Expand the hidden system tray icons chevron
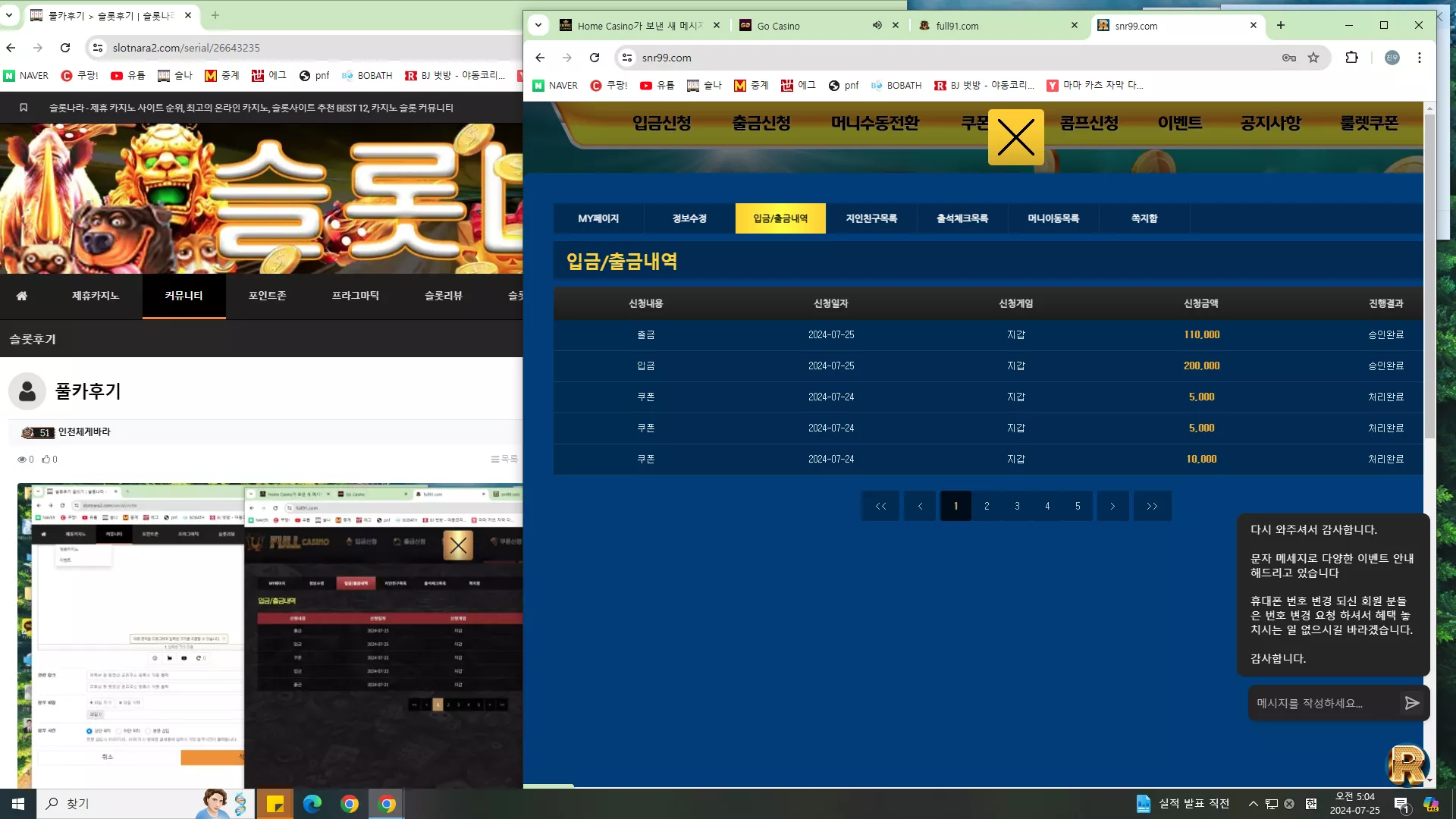 tap(1254, 804)
